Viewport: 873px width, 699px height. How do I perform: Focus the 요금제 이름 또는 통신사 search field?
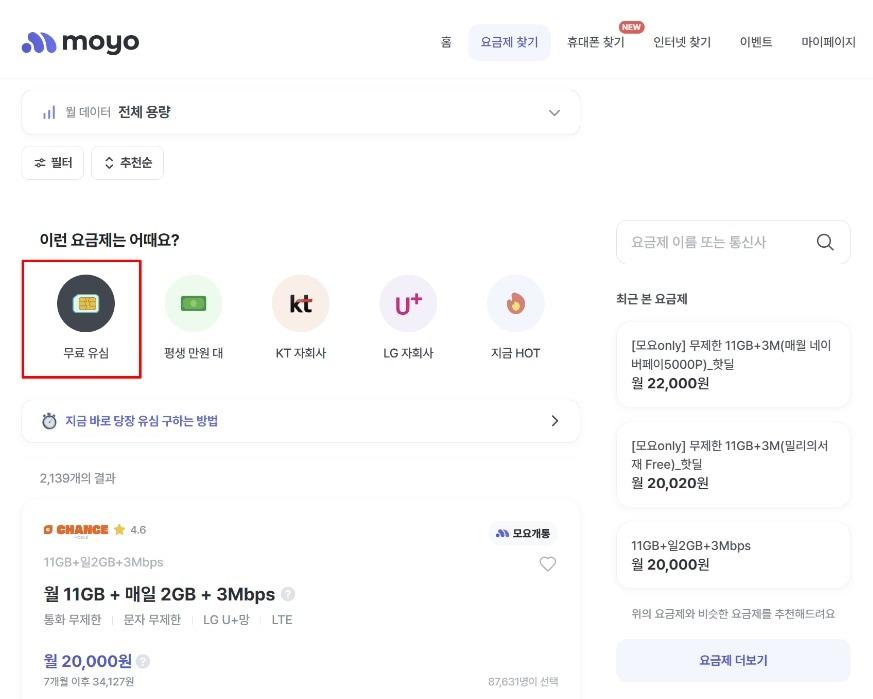(x=718, y=242)
